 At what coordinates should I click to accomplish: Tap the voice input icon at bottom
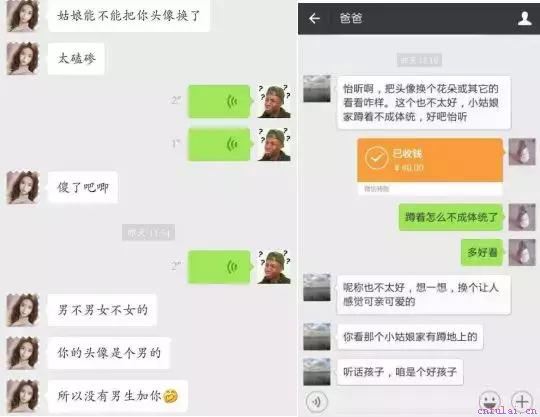[x=316, y=402]
